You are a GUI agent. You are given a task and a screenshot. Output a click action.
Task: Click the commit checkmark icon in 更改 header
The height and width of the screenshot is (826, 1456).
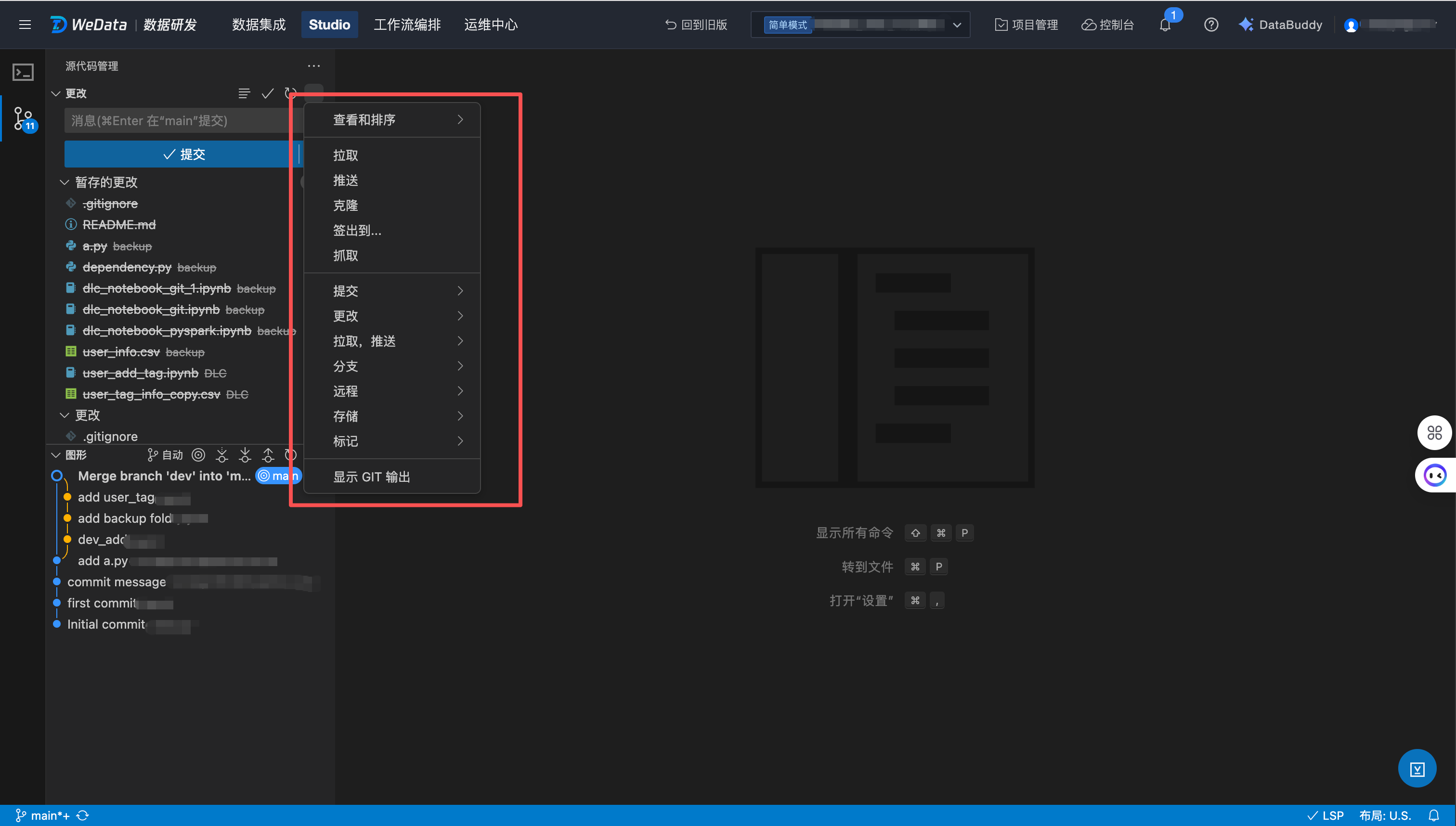pyautogui.click(x=267, y=93)
